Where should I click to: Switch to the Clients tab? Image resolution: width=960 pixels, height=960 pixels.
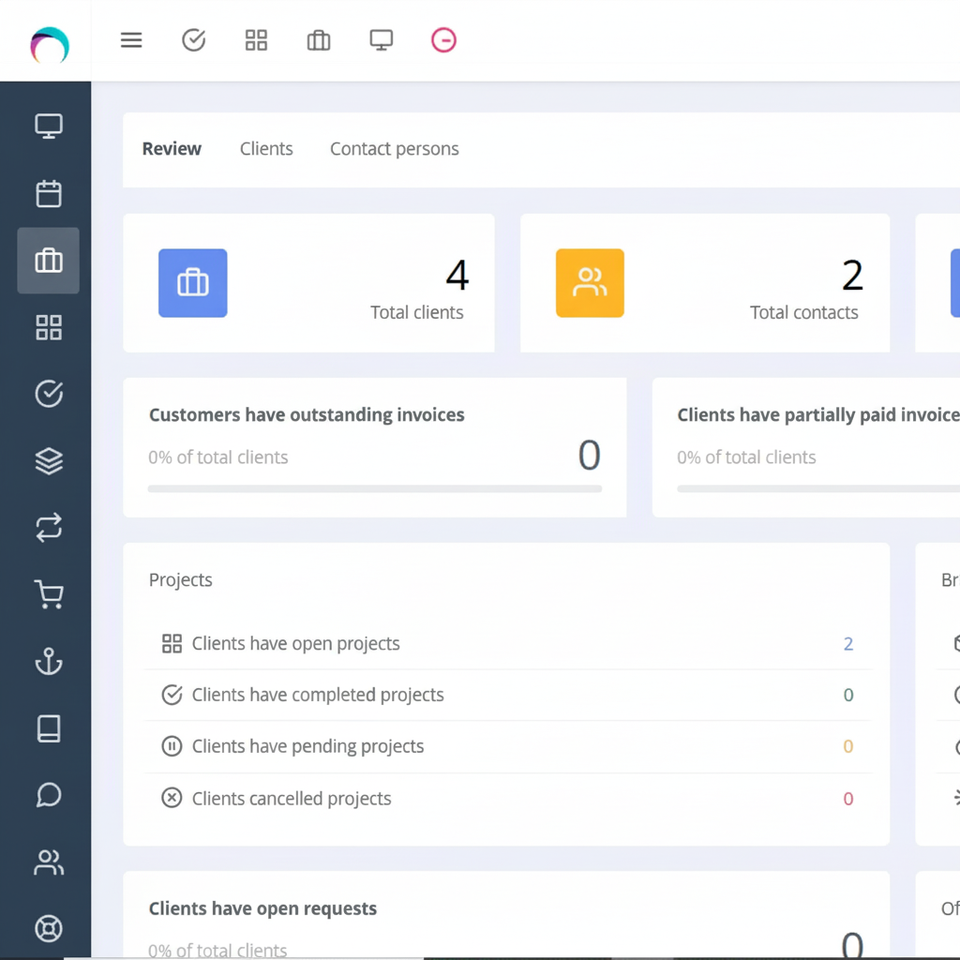pos(266,149)
